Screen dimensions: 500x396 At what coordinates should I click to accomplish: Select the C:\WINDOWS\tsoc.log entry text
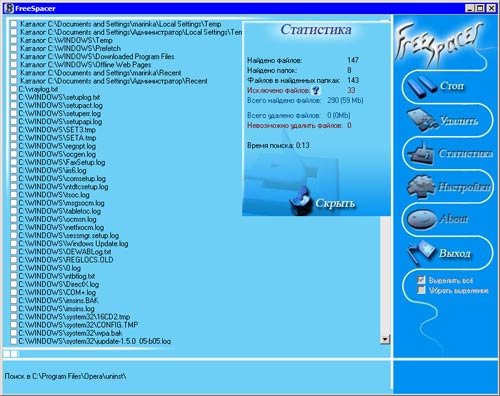coord(54,195)
